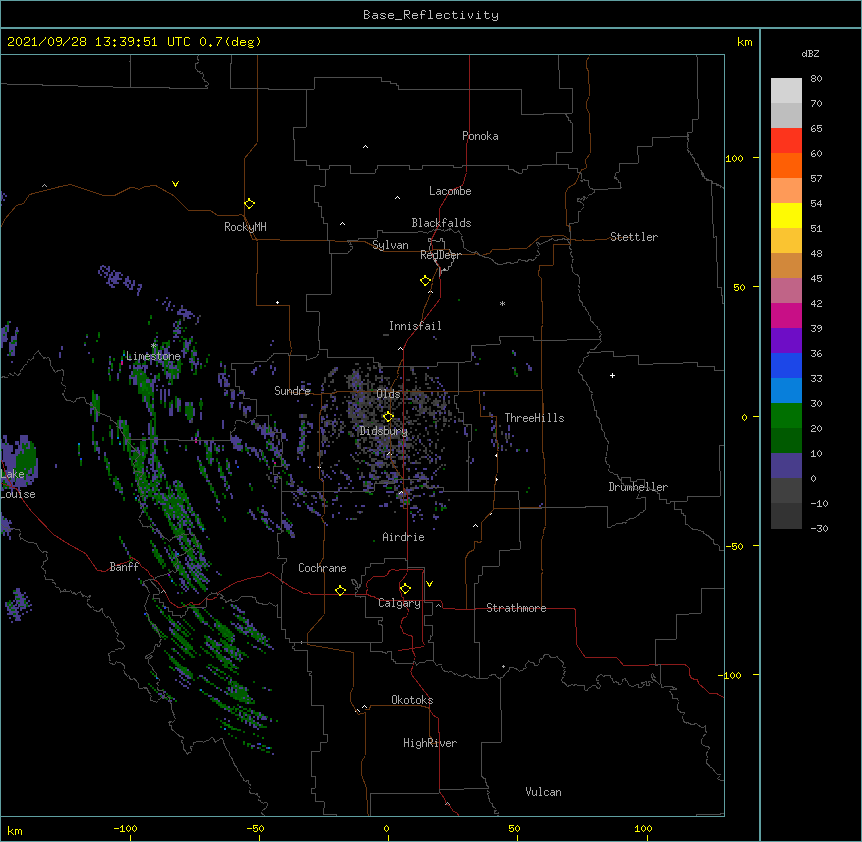The width and height of the screenshot is (862, 842).
Task: Click the RockyMH label
Action: click(x=245, y=227)
